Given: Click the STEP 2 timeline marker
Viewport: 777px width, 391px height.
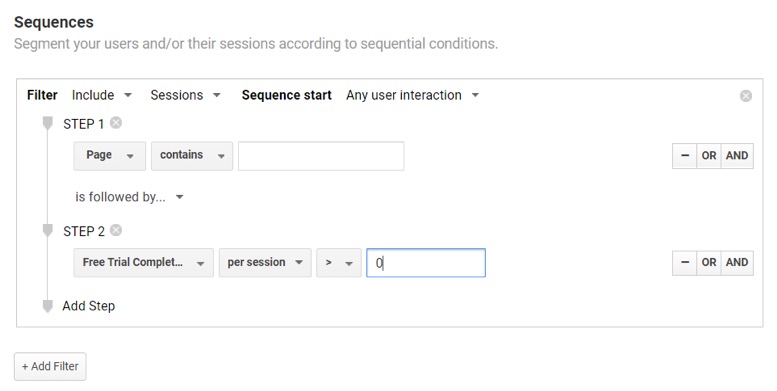Looking at the screenshot, I should tap(48, 231).
